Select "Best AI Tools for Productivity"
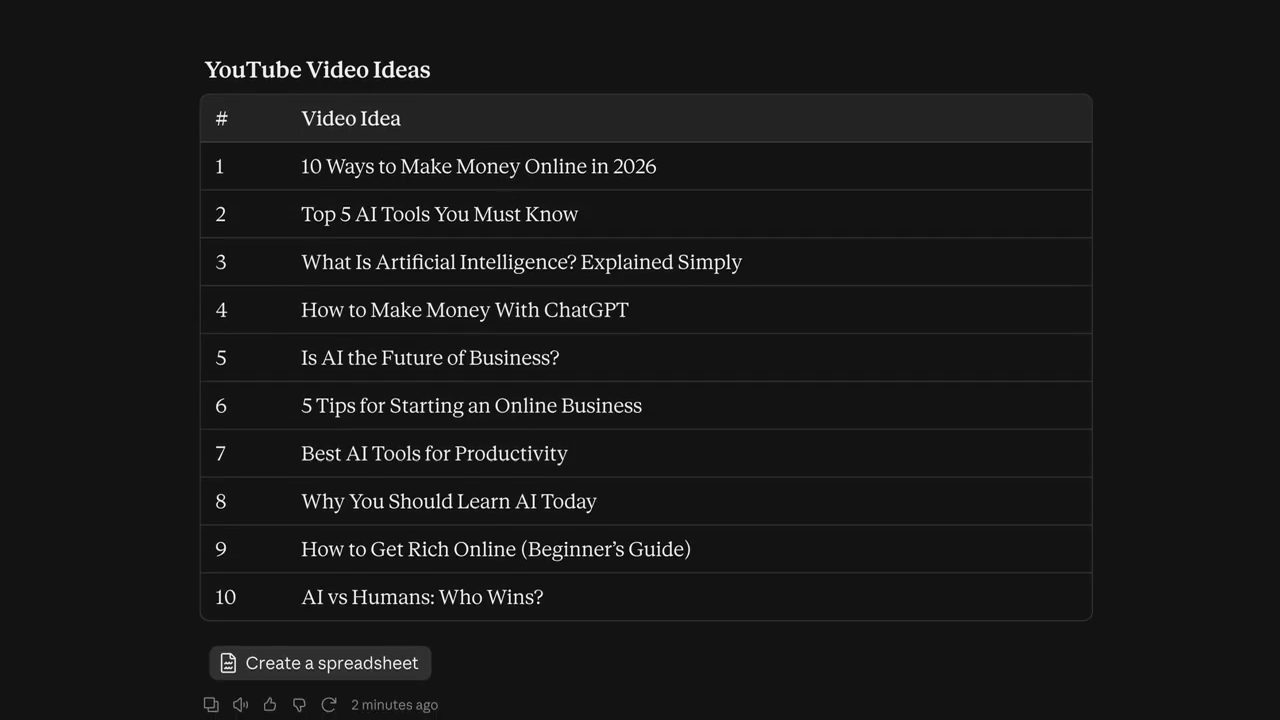 (434, 454)
